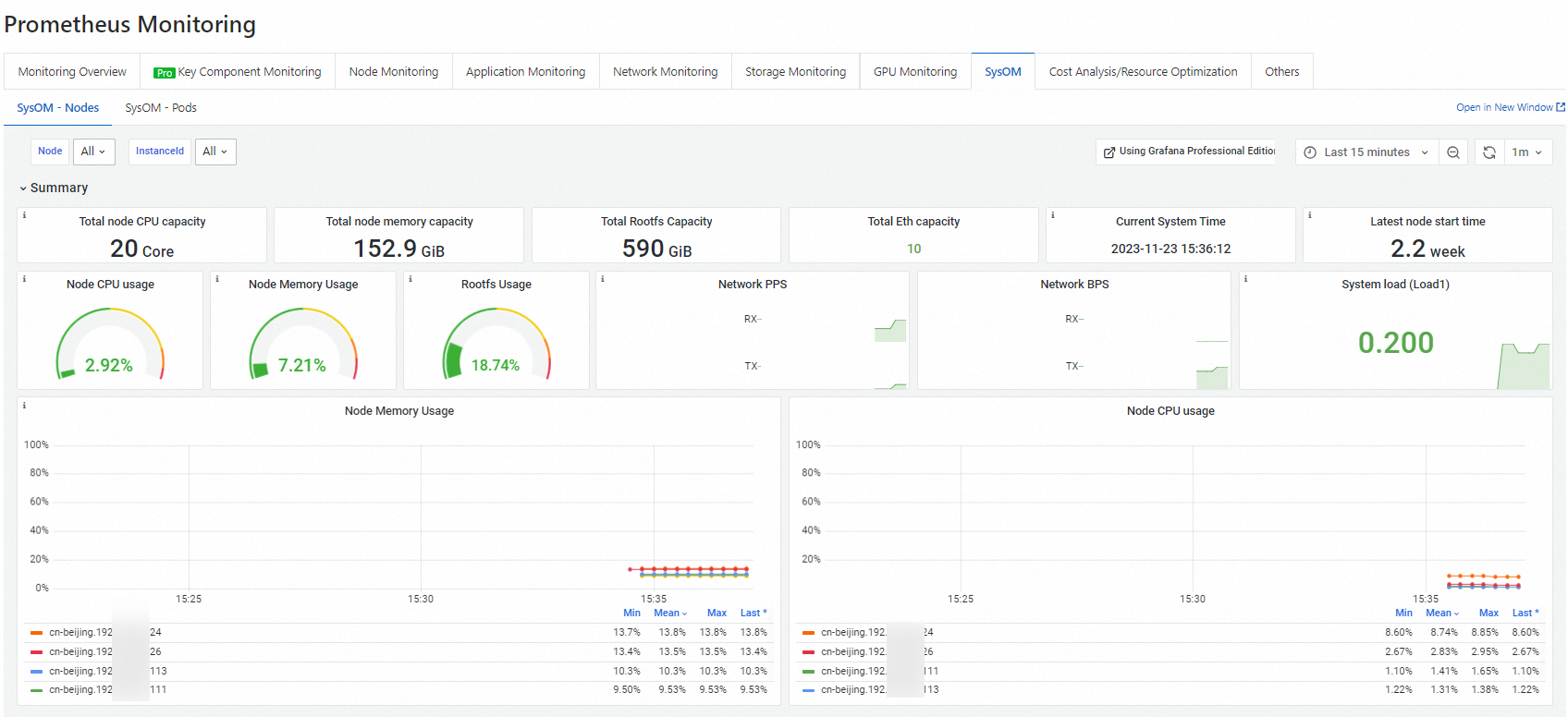
Task: Open the Node filter All dropdown
Action: point(93,152)
